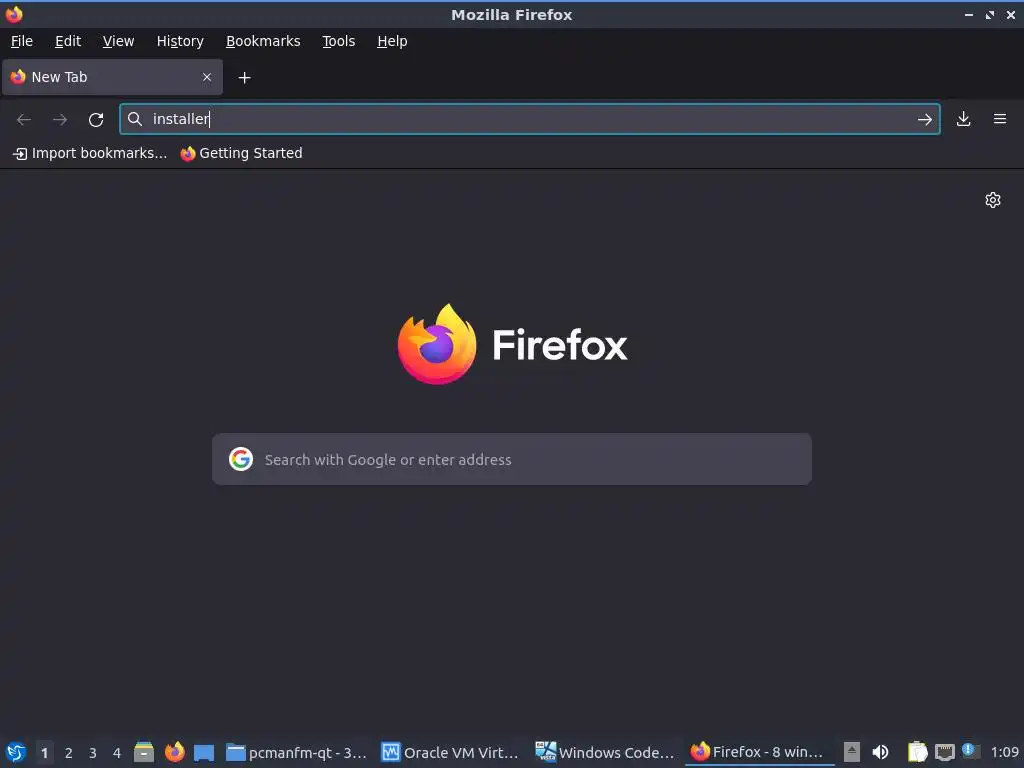Image resolution: width=1024 pixels, height=768 pixels.
Task: Switch to virtual desktop 4
Action: [117, 753]
